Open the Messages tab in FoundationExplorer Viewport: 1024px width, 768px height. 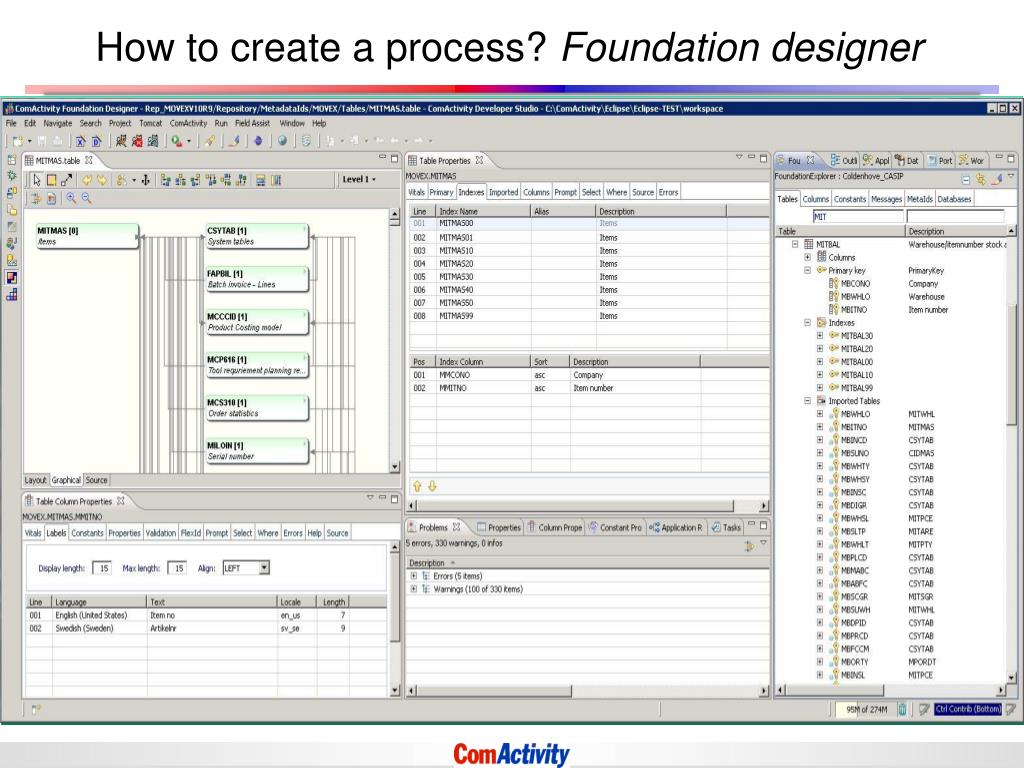886,199
